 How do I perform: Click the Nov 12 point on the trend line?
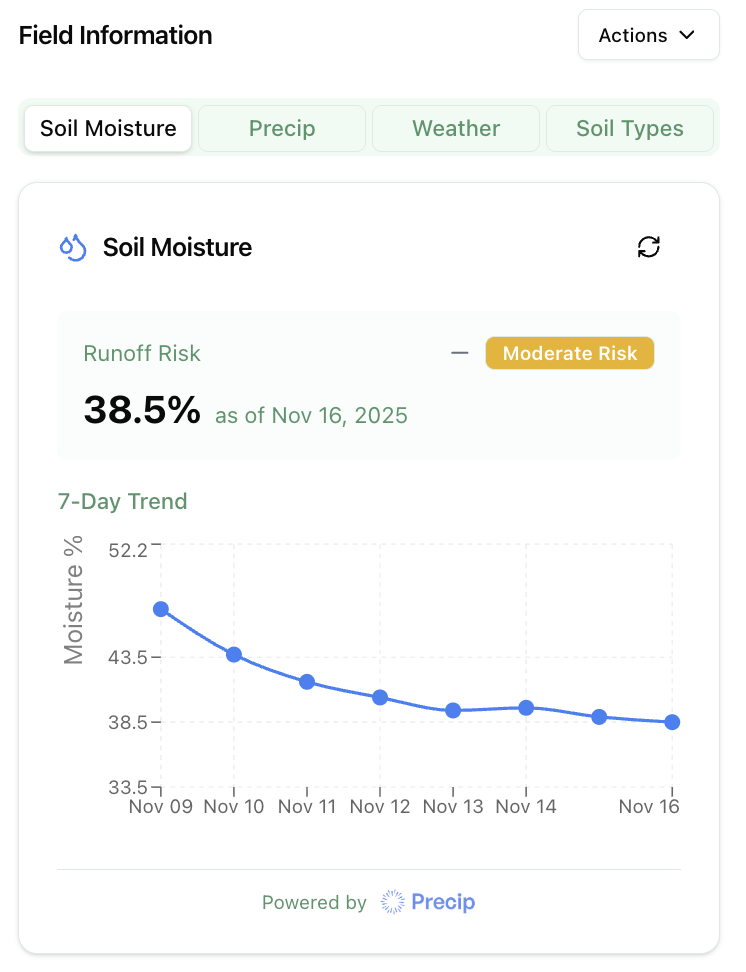(380, 697)
